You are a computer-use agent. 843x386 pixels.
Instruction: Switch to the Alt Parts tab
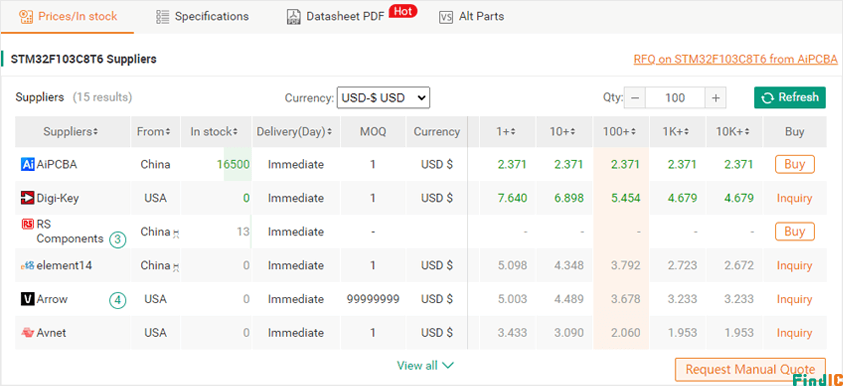click(x=471, y=17)
